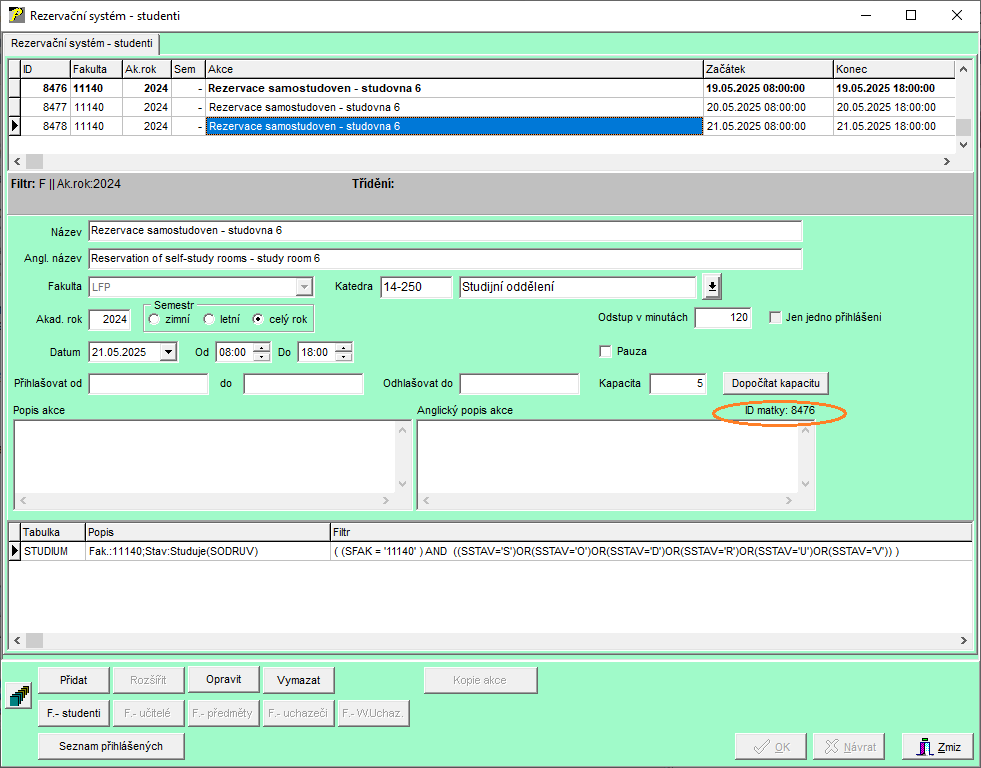This screenshot has height=768, width=981.
Task: Decrease the Do end time spinner
Action: tap(344, 357)
